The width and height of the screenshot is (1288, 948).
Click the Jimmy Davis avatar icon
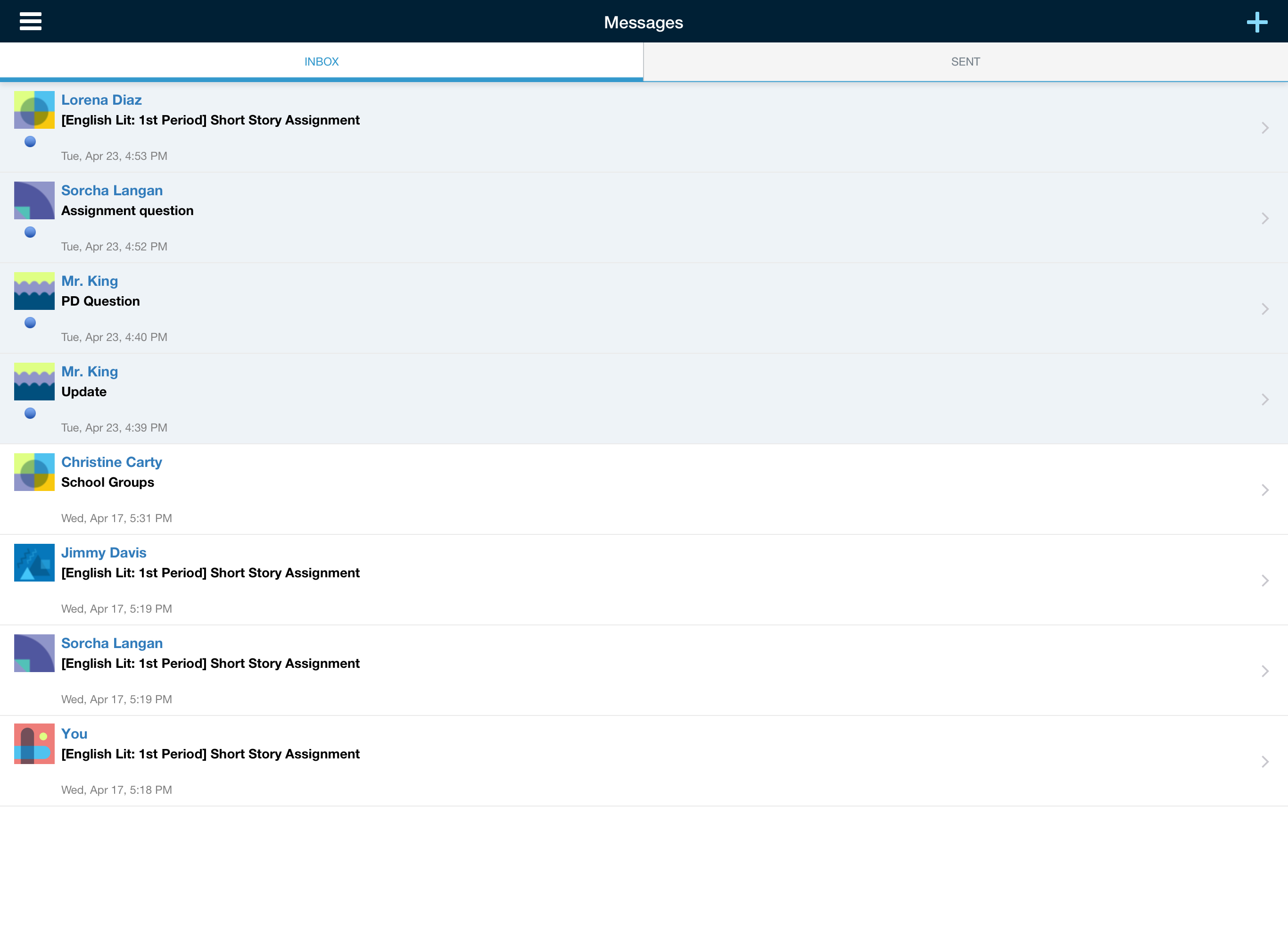point(34,562)
